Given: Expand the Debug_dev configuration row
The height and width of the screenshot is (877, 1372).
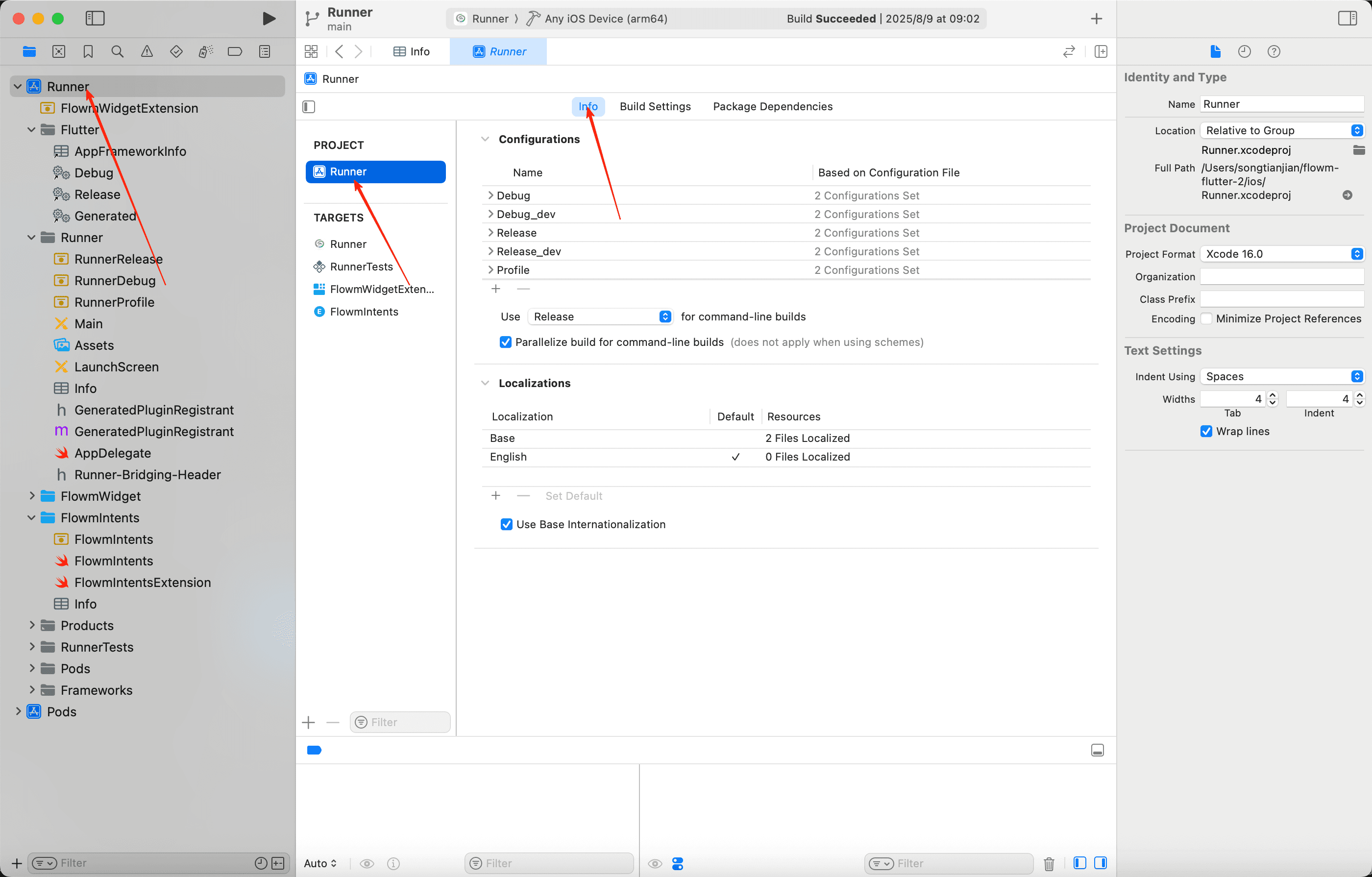Looking at the screenshot, I should click(490, 214).
